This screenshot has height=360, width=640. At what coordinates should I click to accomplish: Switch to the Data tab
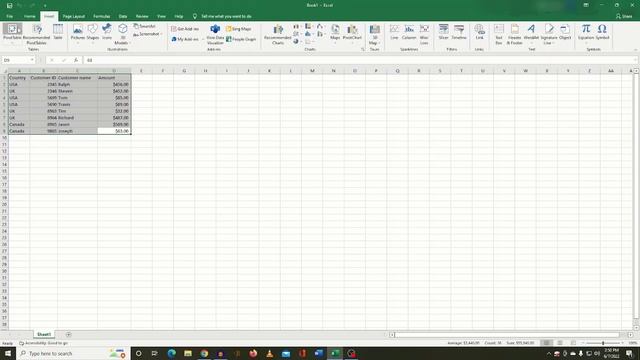pos(123,16)
